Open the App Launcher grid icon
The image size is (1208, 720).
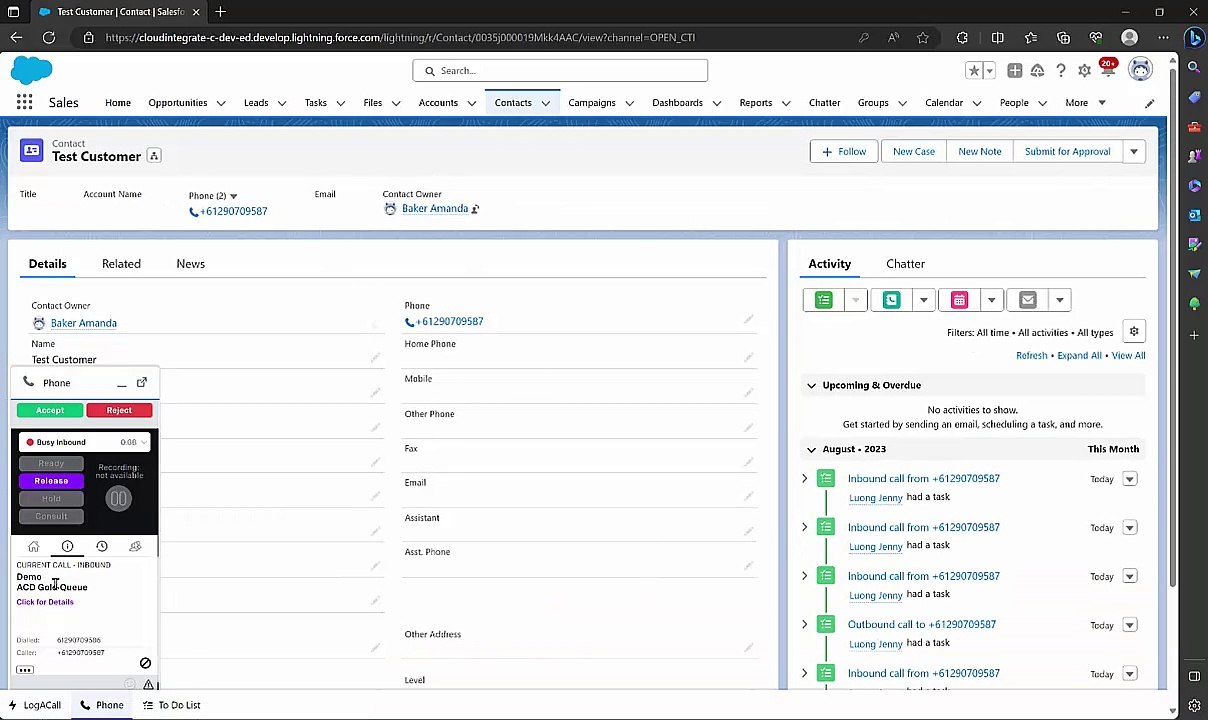point(24,102)
